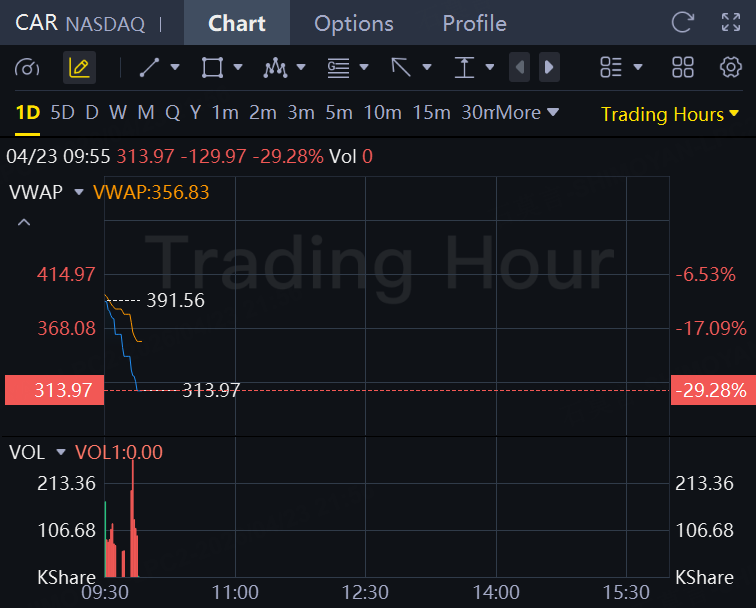Choose the wave pattern drawing tool

pos(275,68)
